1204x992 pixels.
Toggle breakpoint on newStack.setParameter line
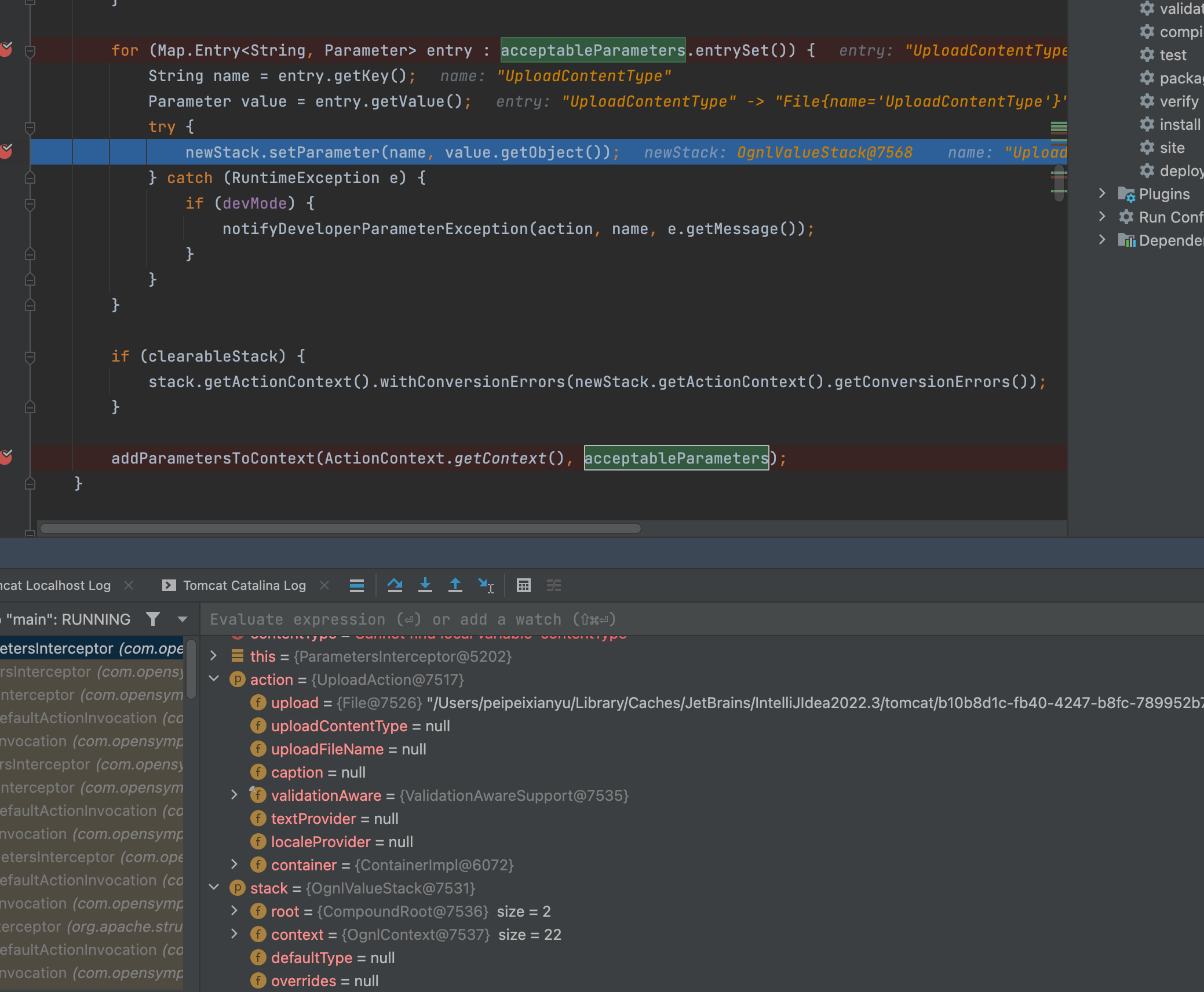(x=6, y=151)
